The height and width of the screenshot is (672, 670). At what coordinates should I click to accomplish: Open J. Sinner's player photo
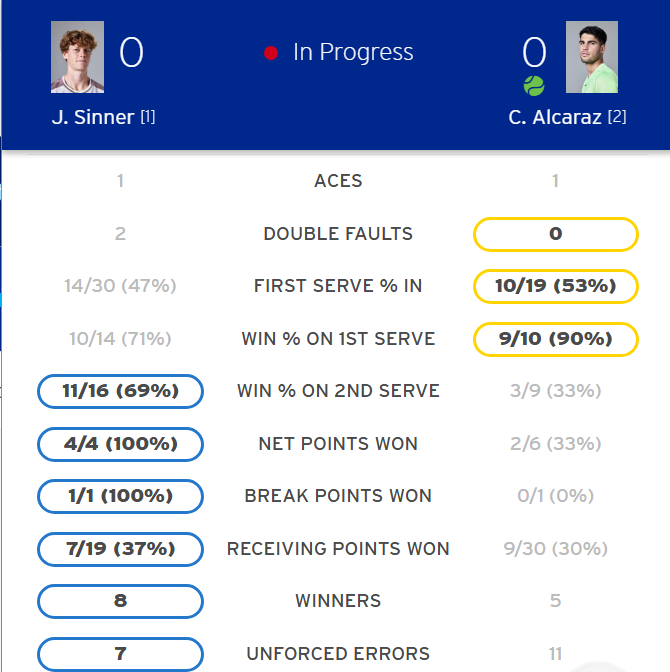[78, 57]
